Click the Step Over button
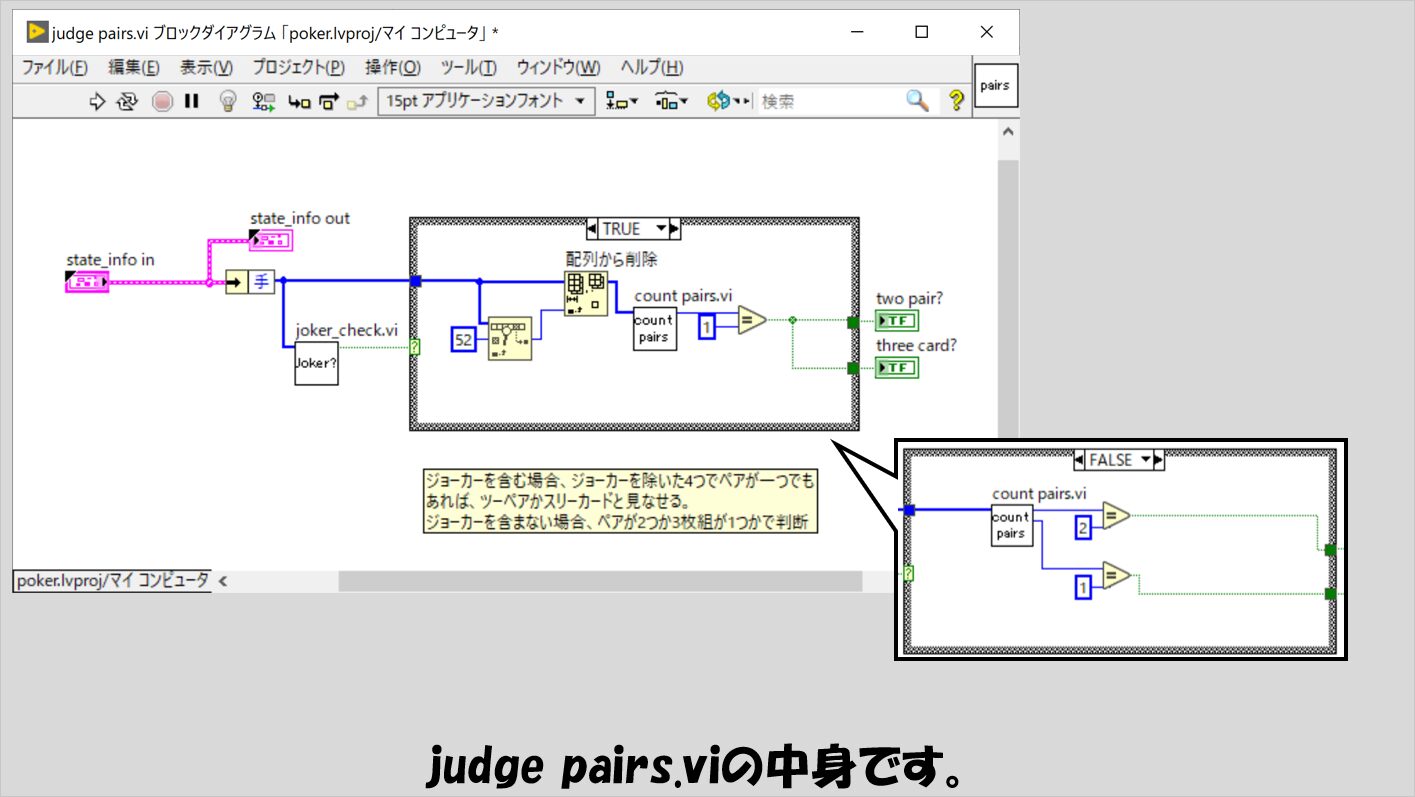The width and height of the screenshot is (1415, 797). pos(328,101)
